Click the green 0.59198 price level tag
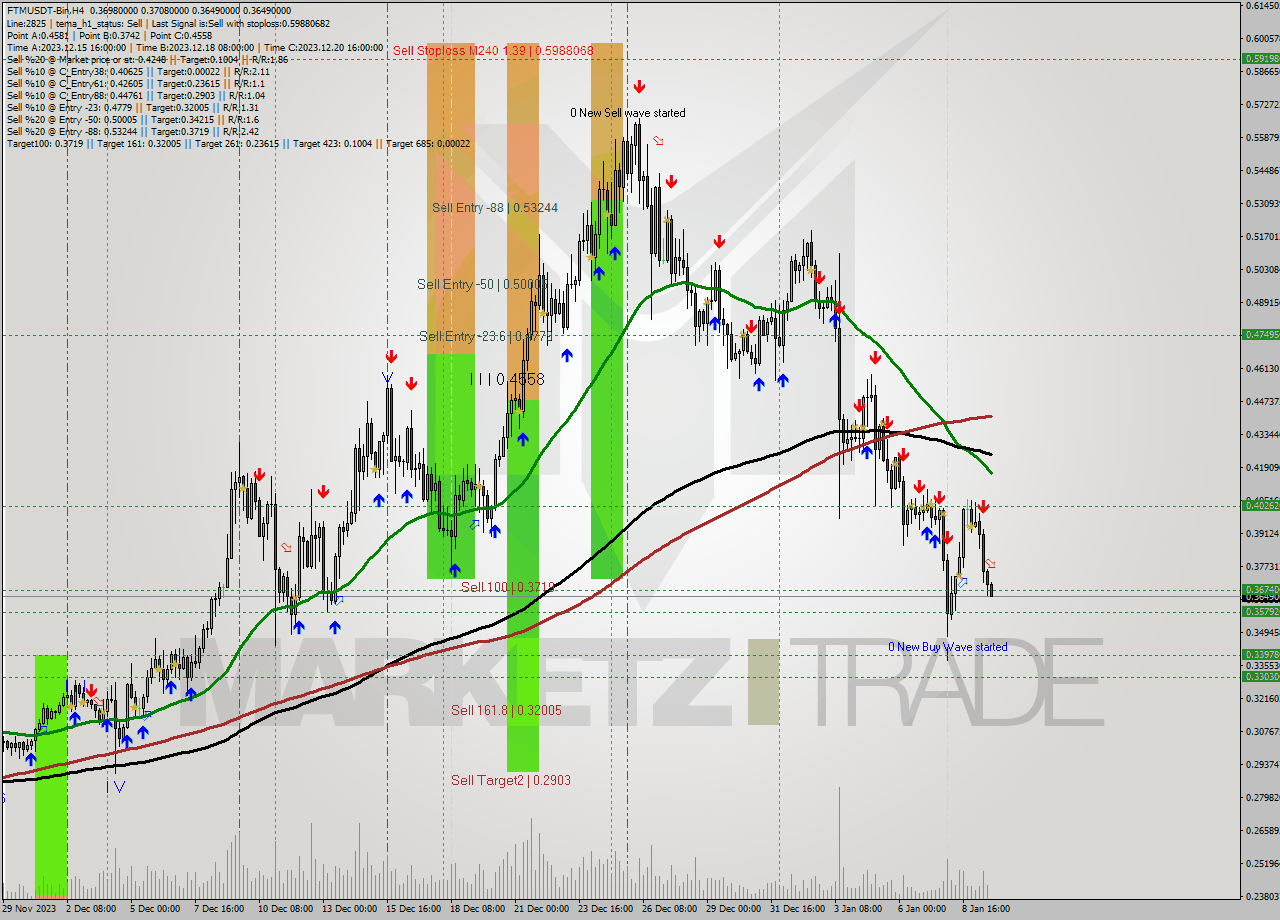The height and width of the screenshot is (920, 1280). [1261, 58]
